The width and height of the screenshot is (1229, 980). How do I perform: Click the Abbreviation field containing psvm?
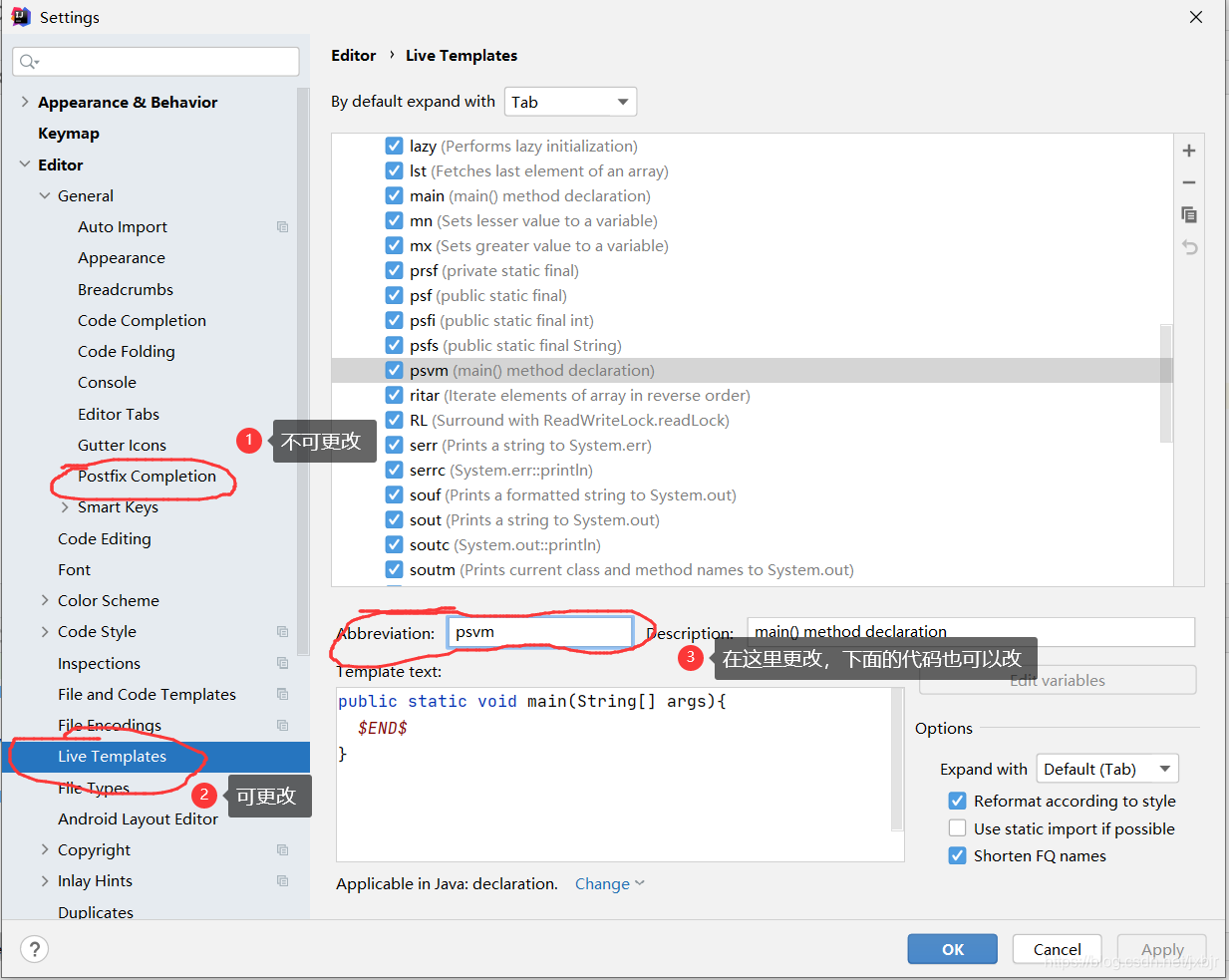point(539,632)
